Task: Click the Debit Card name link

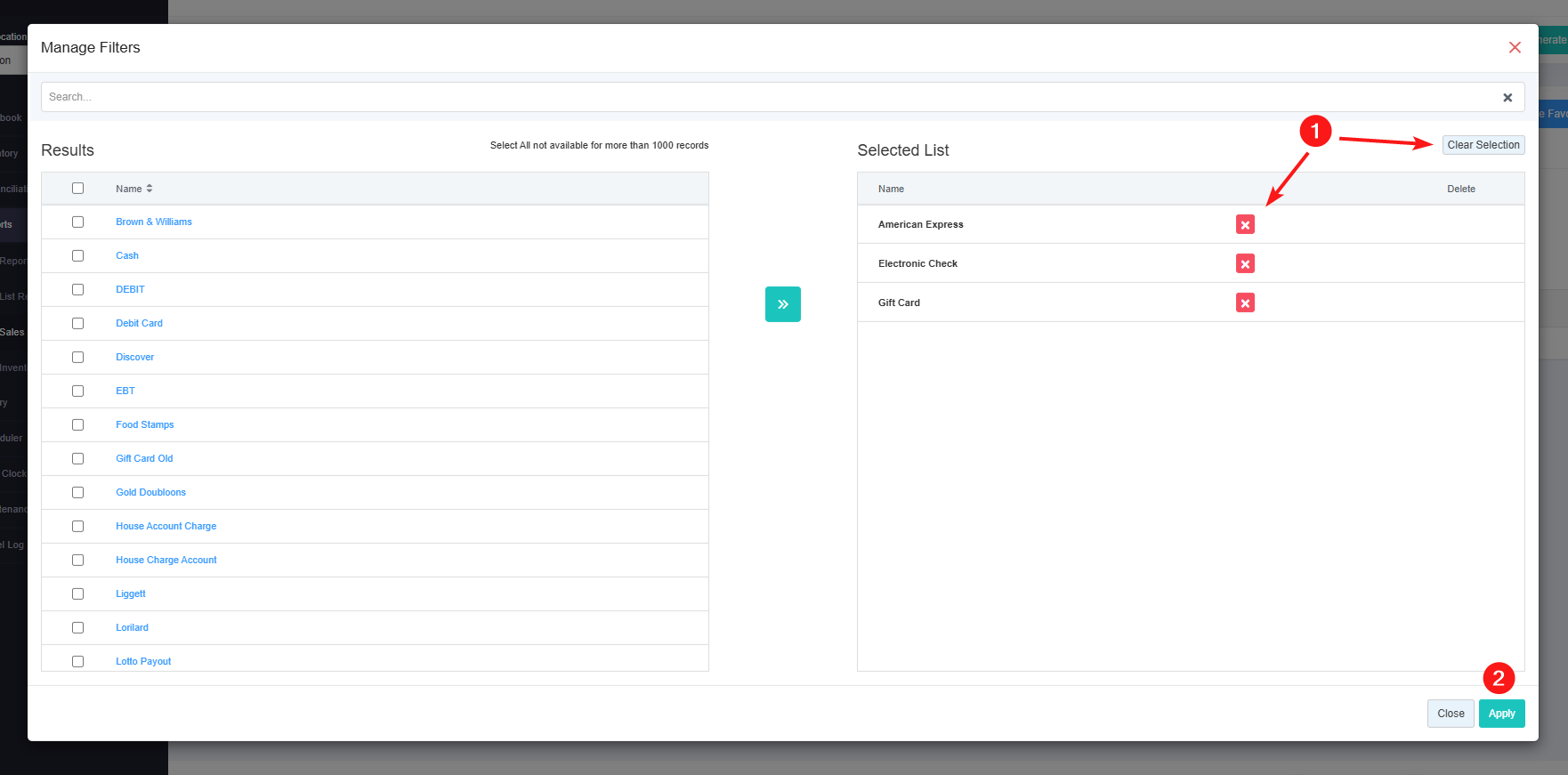Action: tap(139, 324)
